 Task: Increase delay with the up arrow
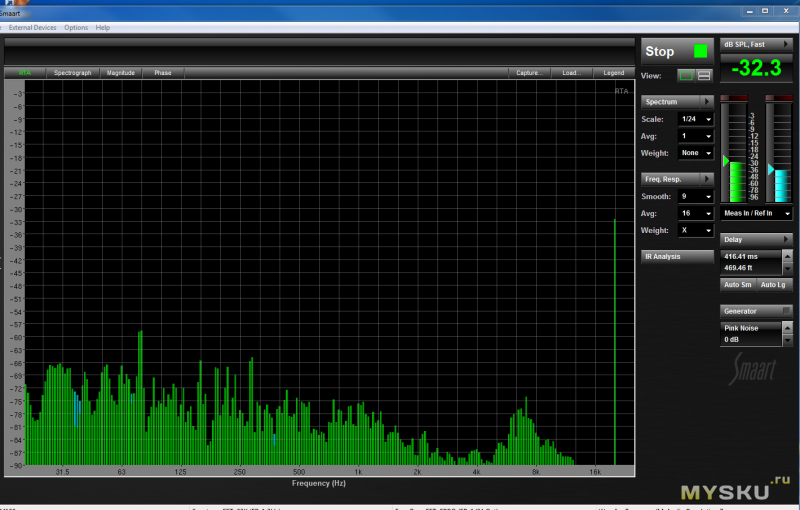[788, 256]
